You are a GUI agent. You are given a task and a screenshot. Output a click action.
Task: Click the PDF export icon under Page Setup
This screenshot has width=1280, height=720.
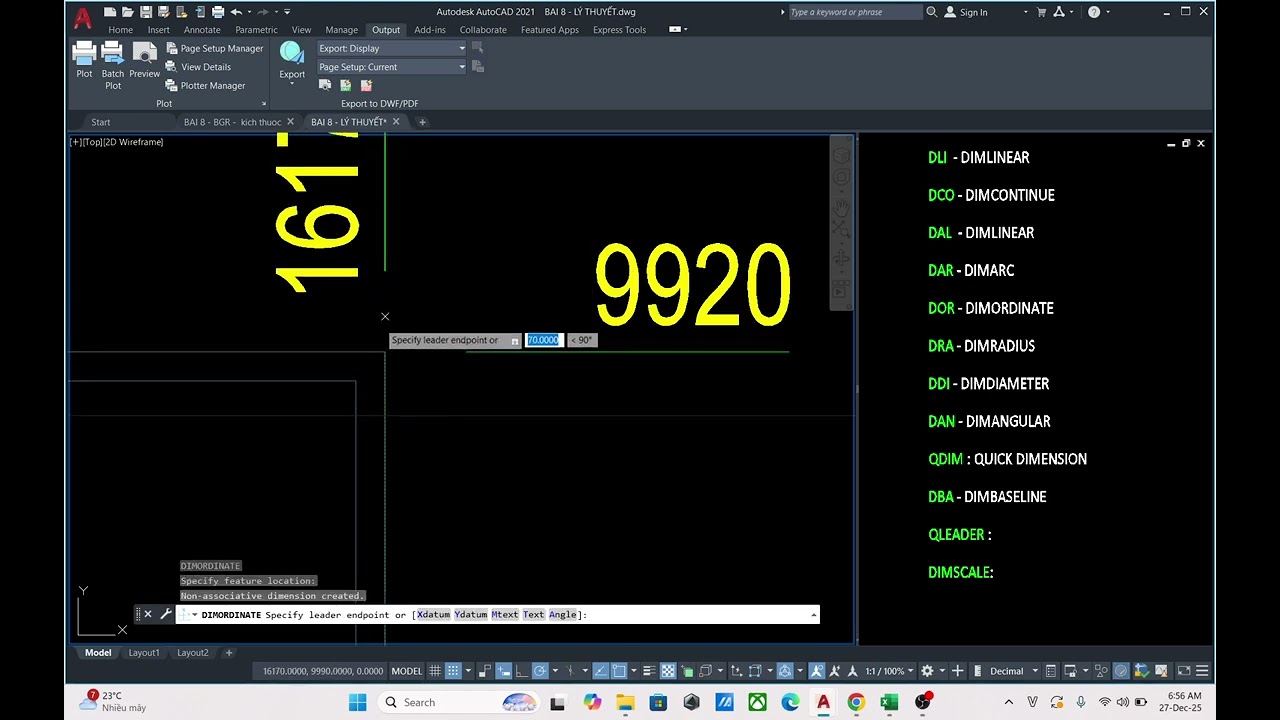tap(366, 86)
